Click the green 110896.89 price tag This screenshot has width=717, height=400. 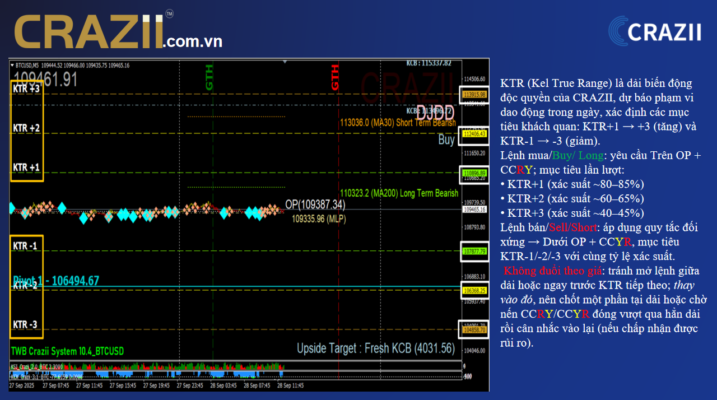click(x=475, y=173)
